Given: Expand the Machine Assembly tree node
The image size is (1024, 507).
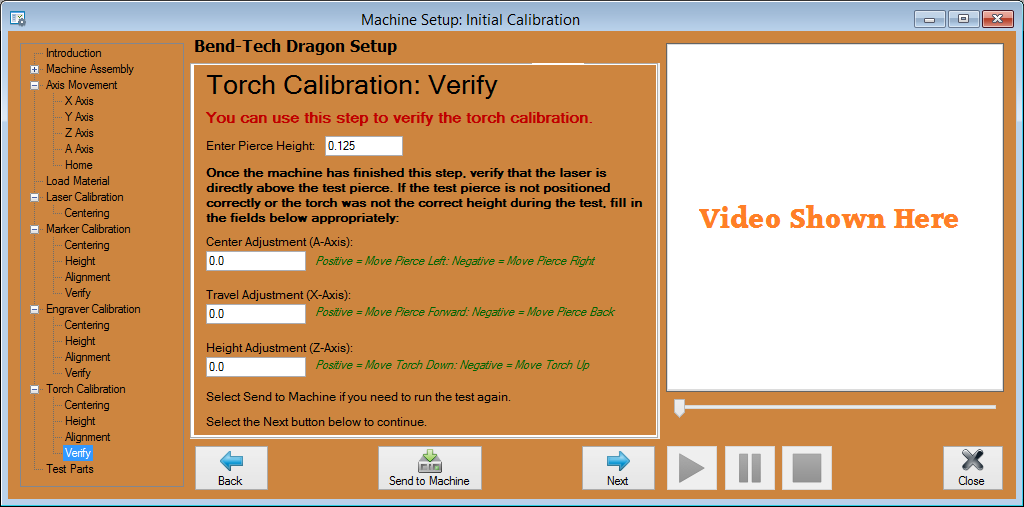Looking at the screenshot, I should click(34, 69).
